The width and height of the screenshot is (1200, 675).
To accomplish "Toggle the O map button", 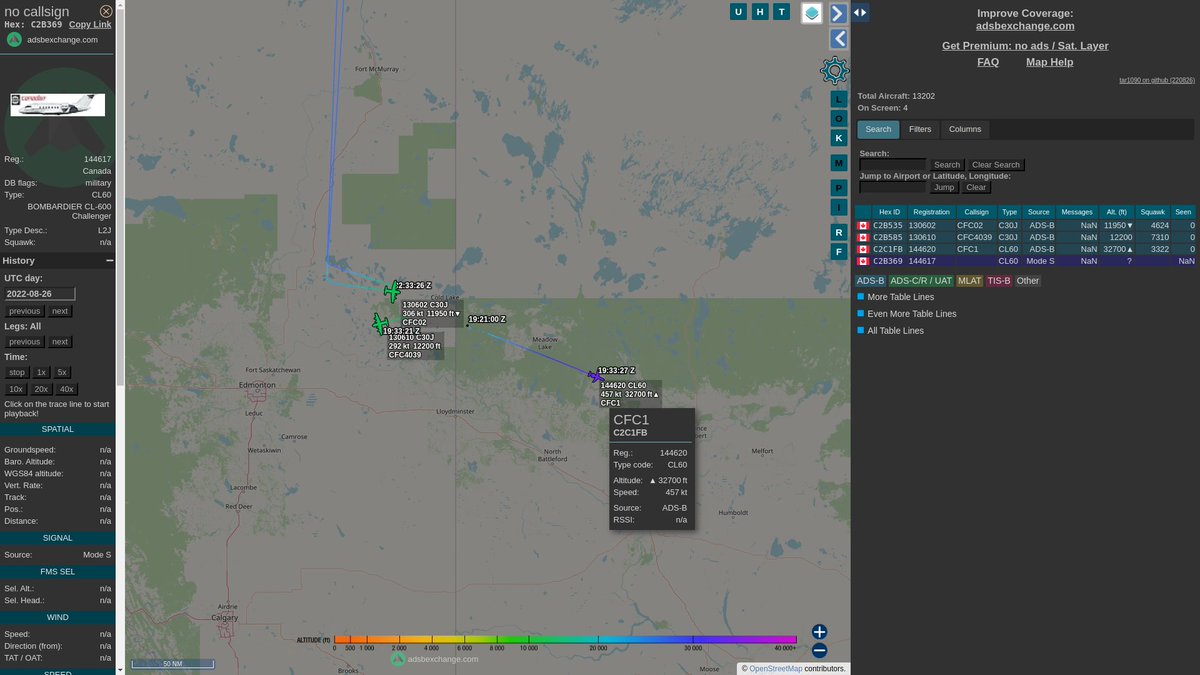I will coord(839,118).
